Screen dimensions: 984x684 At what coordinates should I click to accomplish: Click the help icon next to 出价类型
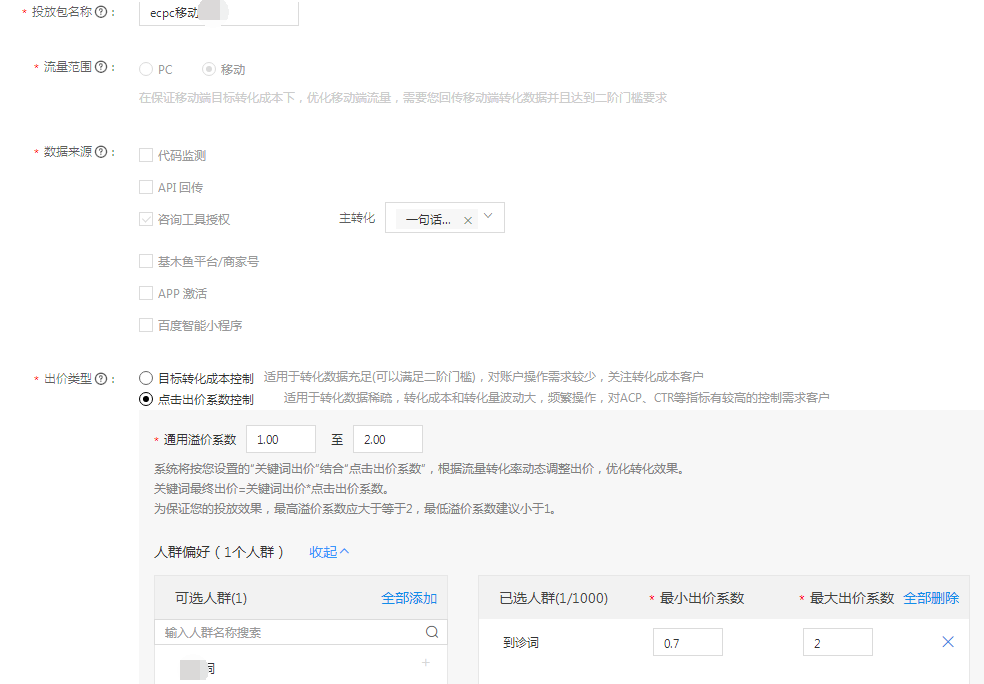[x=103, y=378]
